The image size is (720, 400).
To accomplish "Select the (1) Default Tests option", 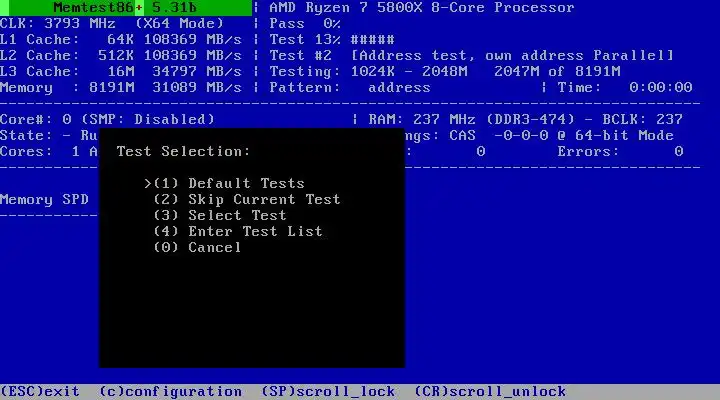I will 229,183.
